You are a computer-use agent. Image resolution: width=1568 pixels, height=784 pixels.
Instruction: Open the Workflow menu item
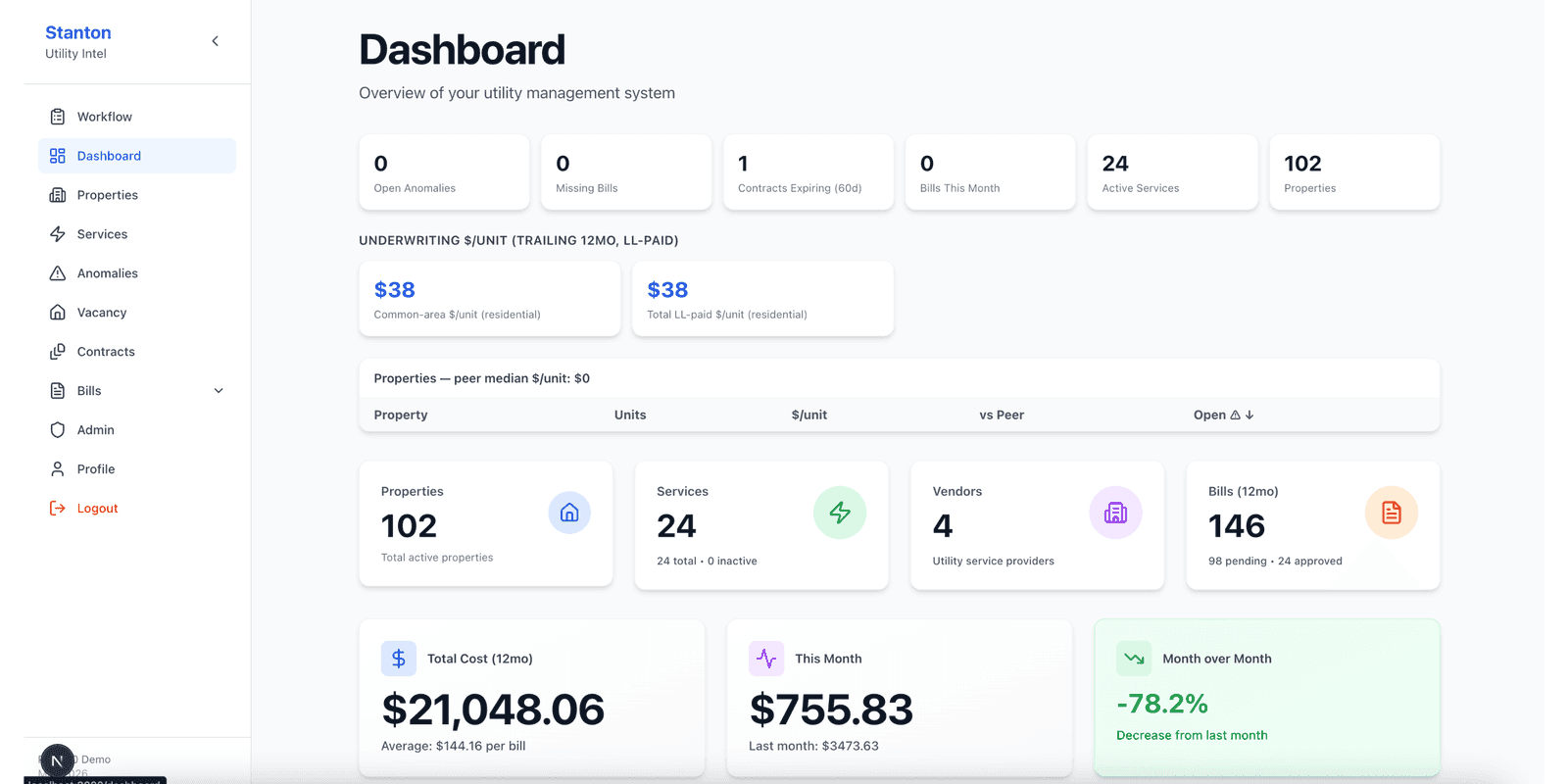click(137, 117)
